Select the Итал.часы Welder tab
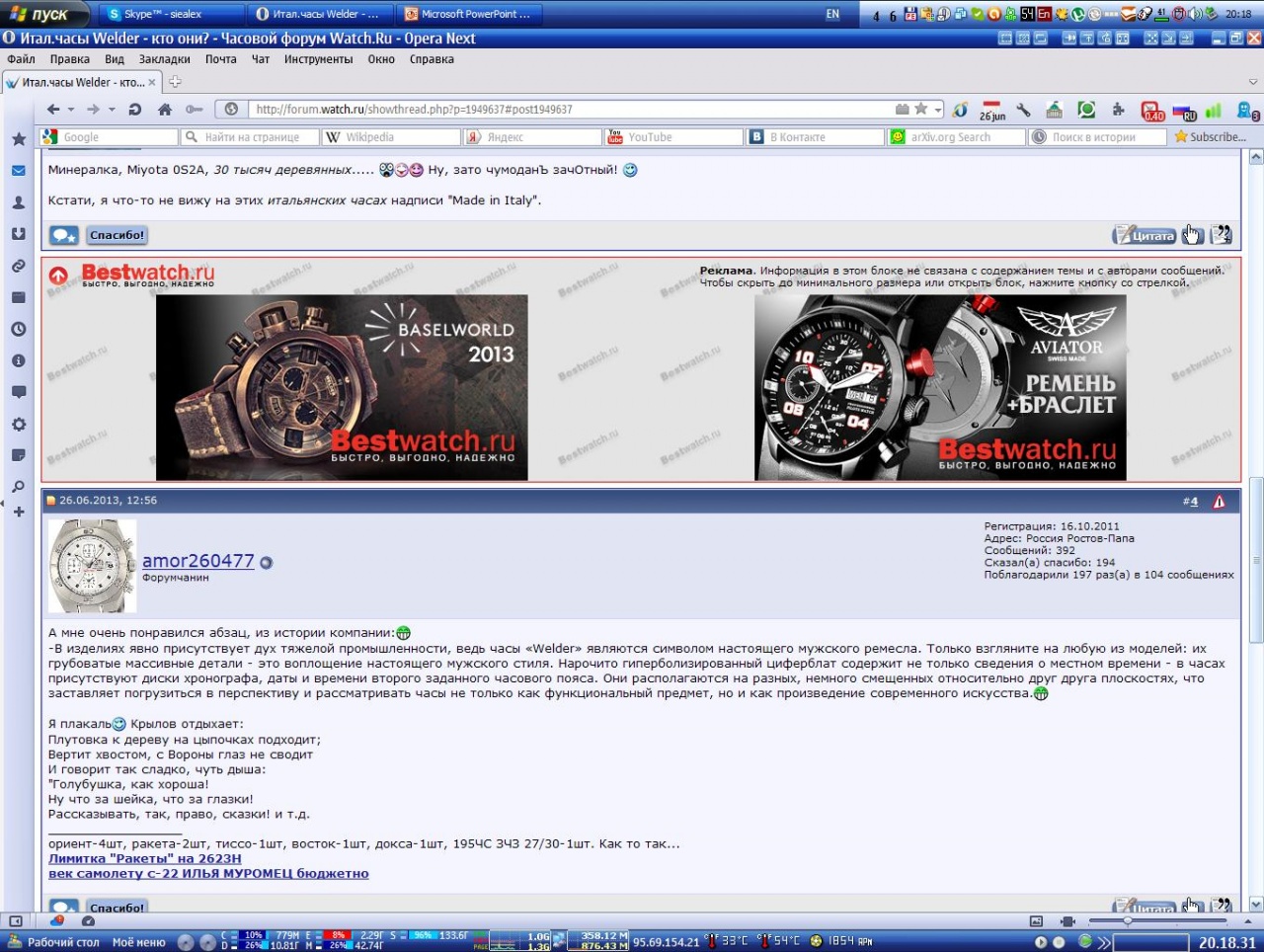Screen dimensions: 1264x952 click(x=82, y=82)
